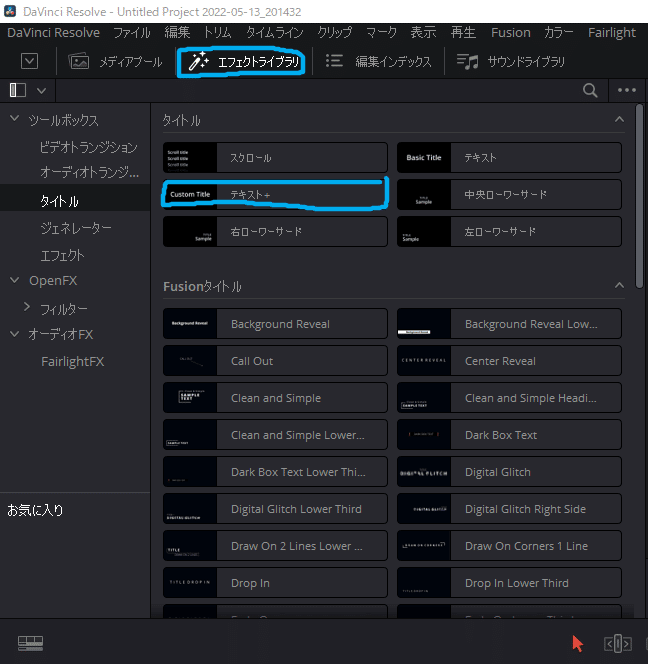This screenshot has width=648, height=664.
Task: Click the Edit Index list icon
Action: tap(334, 61)
